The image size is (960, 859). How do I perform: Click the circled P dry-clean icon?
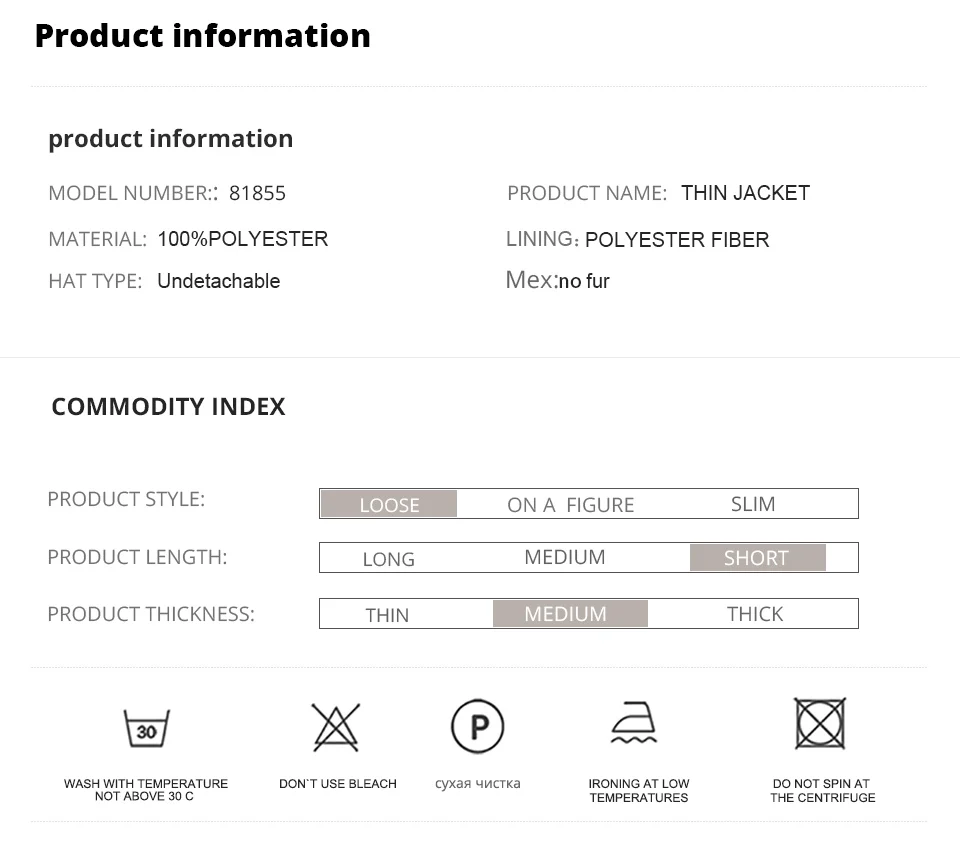point(477,726)
